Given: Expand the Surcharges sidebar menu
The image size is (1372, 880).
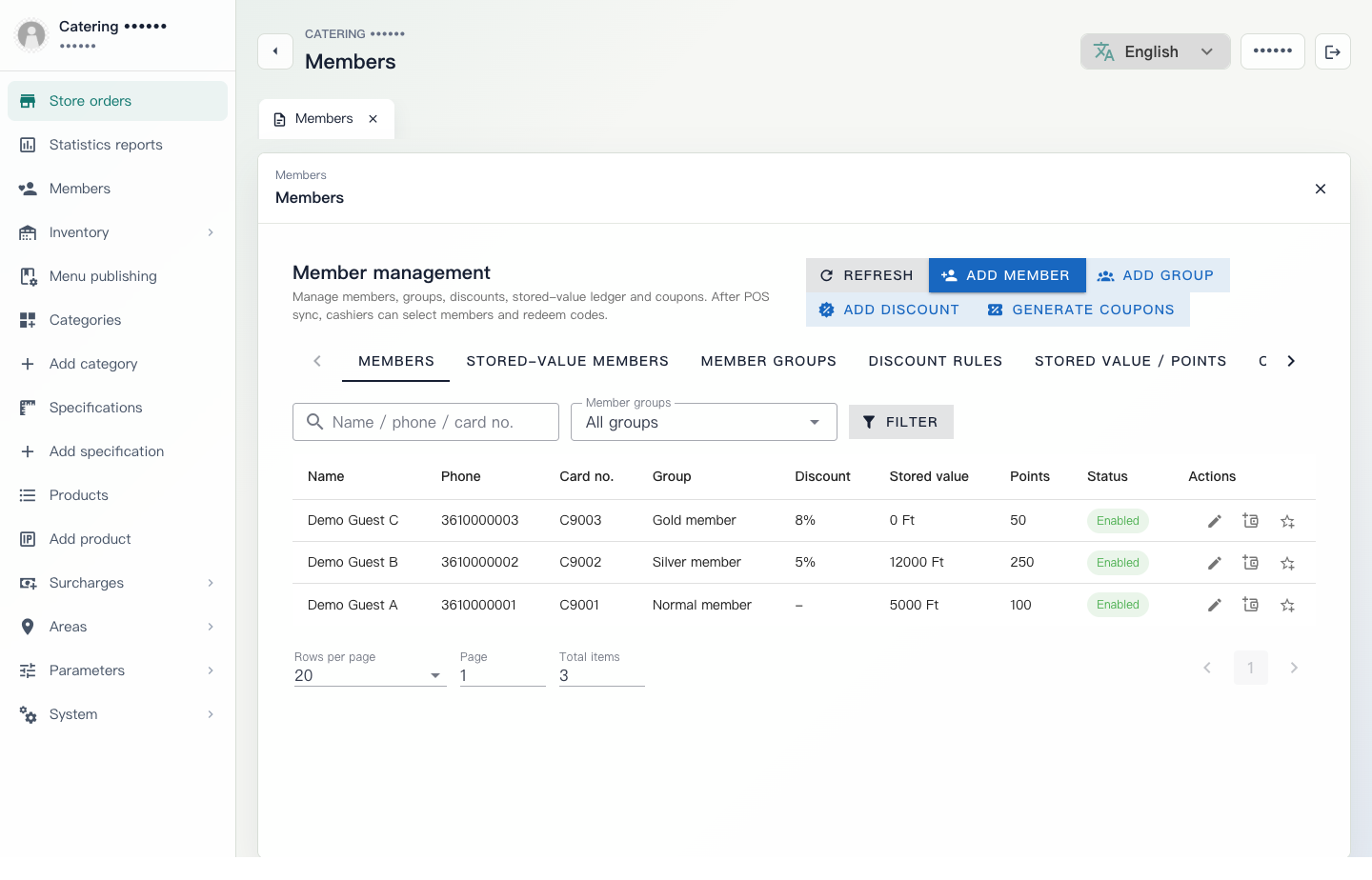Looking at the screenshot, I should 117,583.
